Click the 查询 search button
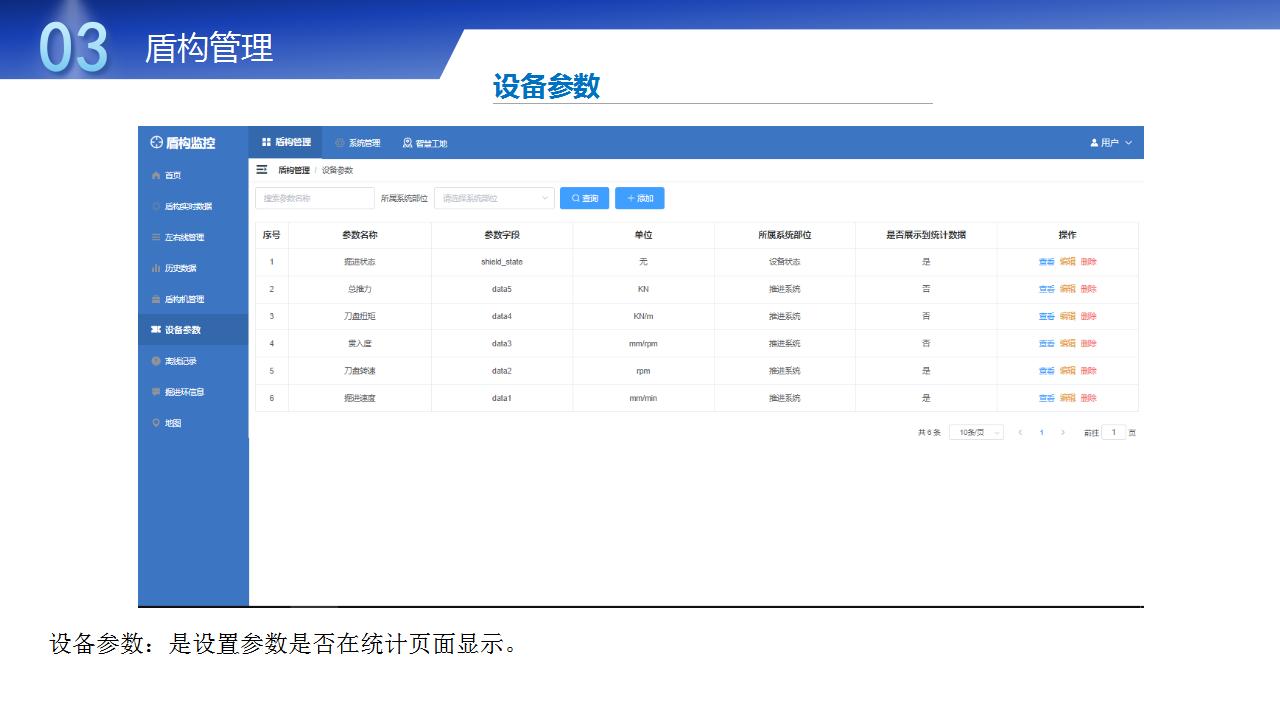 pos(584,199)
